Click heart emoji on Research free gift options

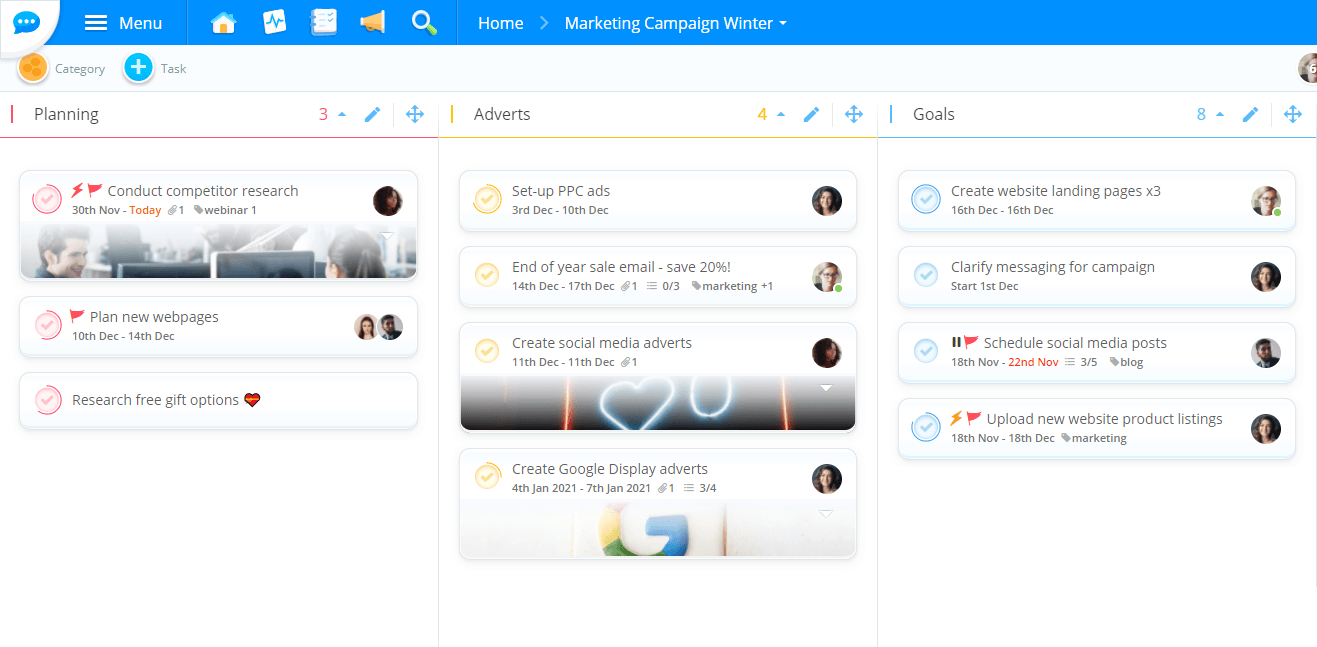252,400
